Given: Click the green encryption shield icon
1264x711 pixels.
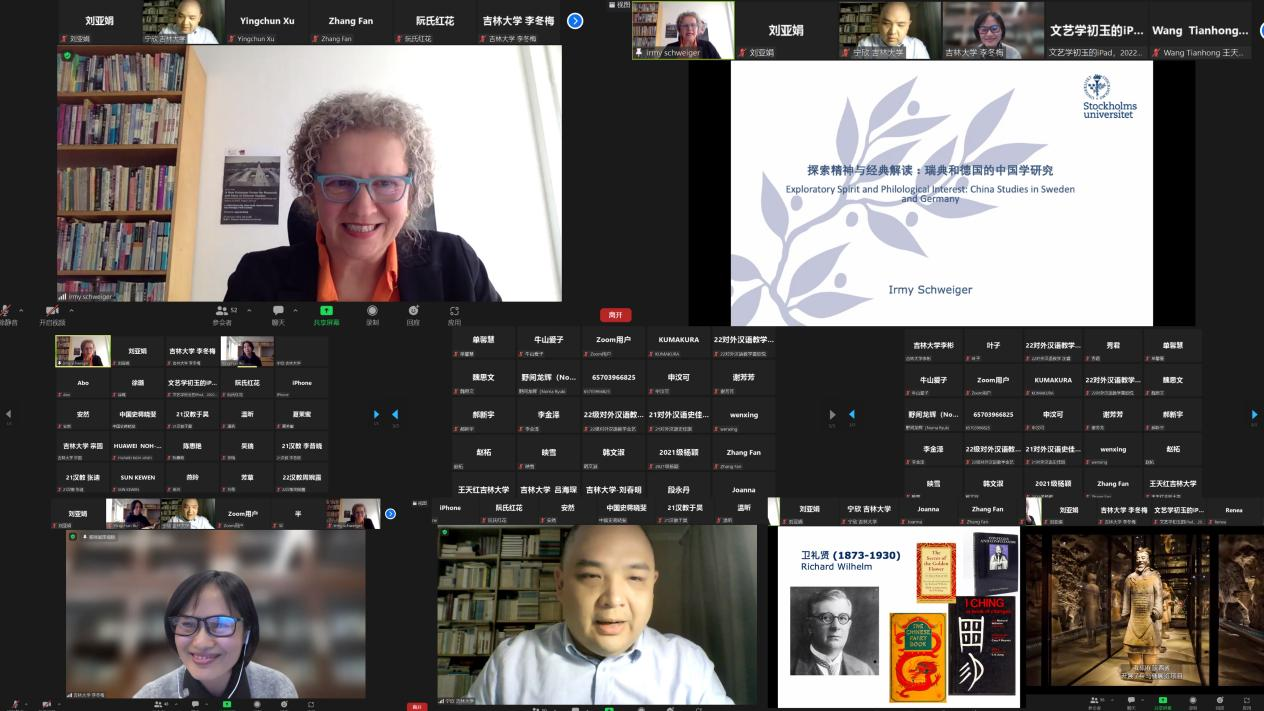Looking at the screenshot, I should pyautogui.click(x=67, y=56).
